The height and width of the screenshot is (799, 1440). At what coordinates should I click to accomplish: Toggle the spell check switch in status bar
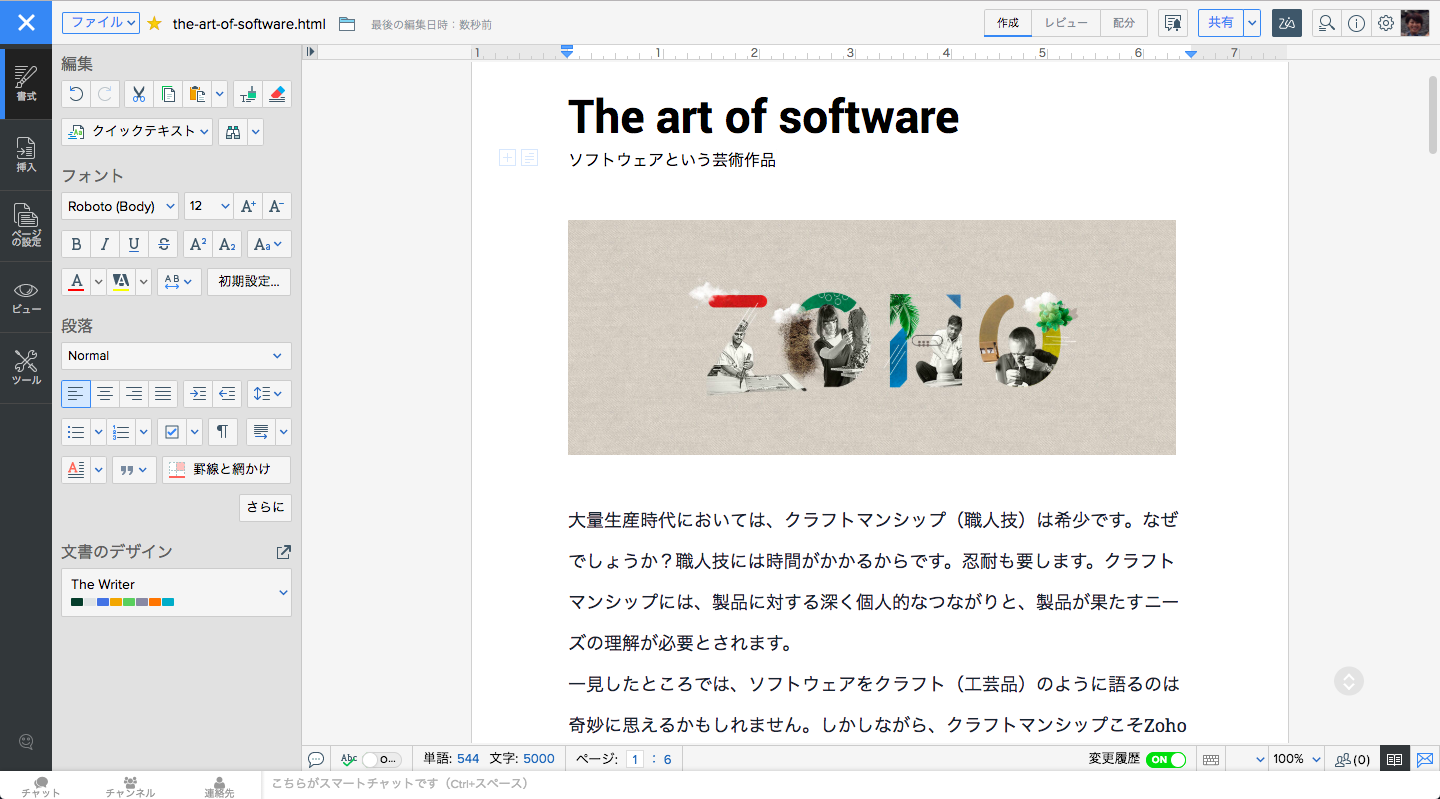[381, 759]
